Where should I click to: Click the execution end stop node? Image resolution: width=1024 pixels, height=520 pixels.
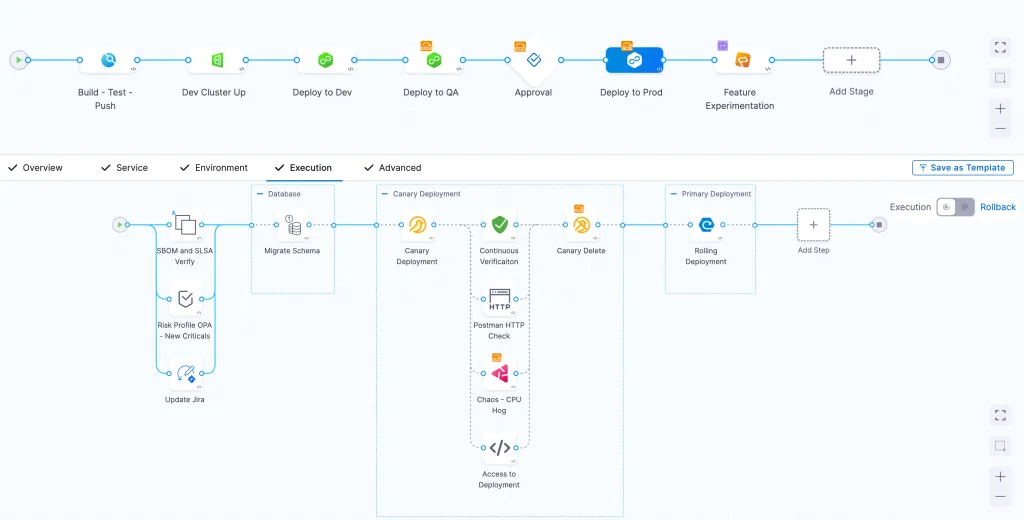[x=879, y=225]
